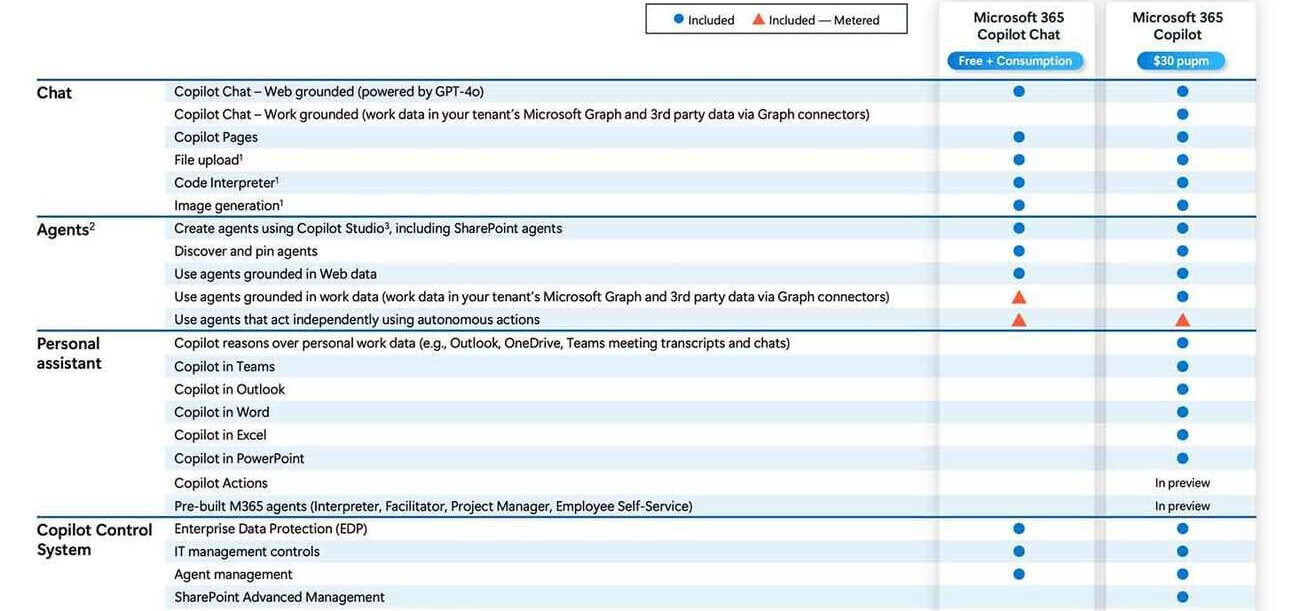1292x611 pixels.
Task: Select the Microsoft 365 Copilot column header
Action: pyautogui.click(x=1178, y=26)
